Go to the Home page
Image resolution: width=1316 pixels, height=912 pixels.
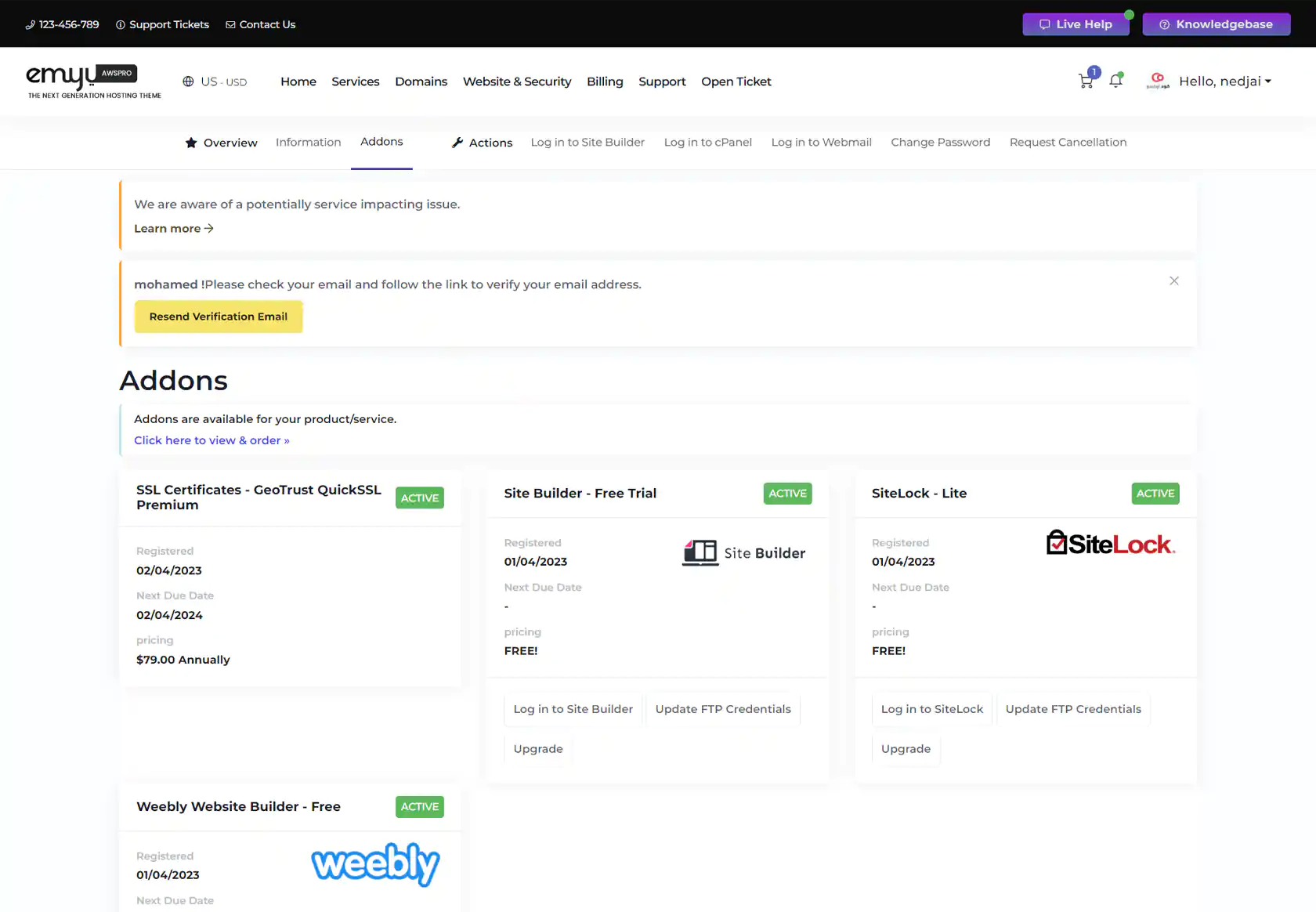pos(298,81)
